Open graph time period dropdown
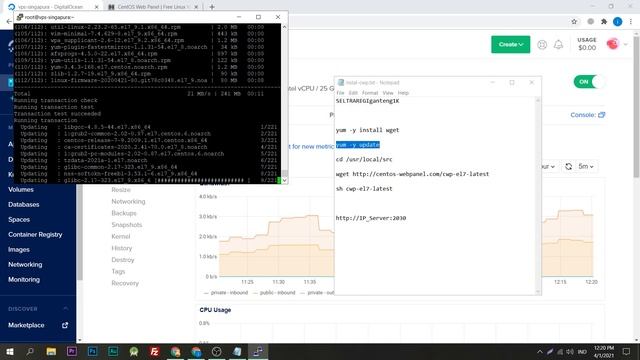 tap(547, 167)
